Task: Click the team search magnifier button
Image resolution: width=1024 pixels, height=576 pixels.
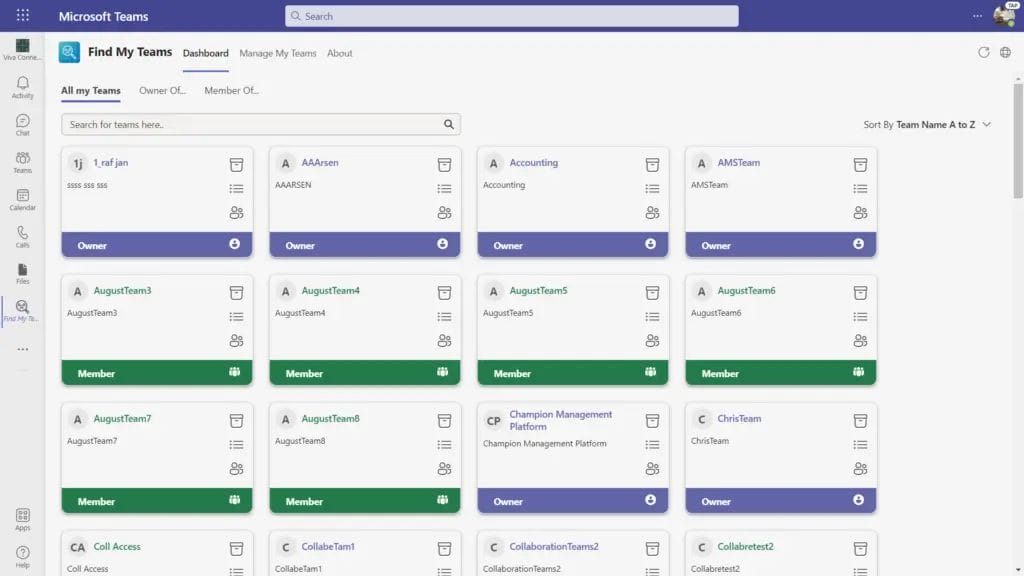Action: (448, 124)
